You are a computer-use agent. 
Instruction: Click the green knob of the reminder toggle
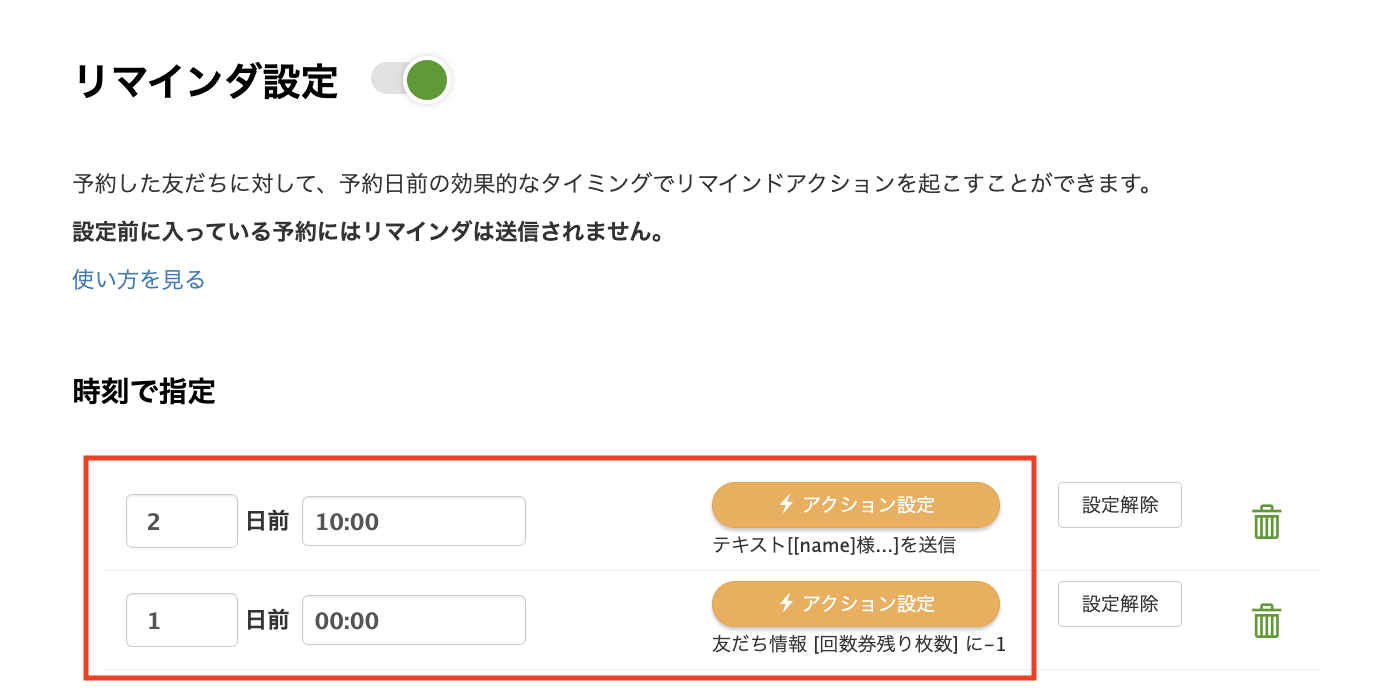point(426,79)
